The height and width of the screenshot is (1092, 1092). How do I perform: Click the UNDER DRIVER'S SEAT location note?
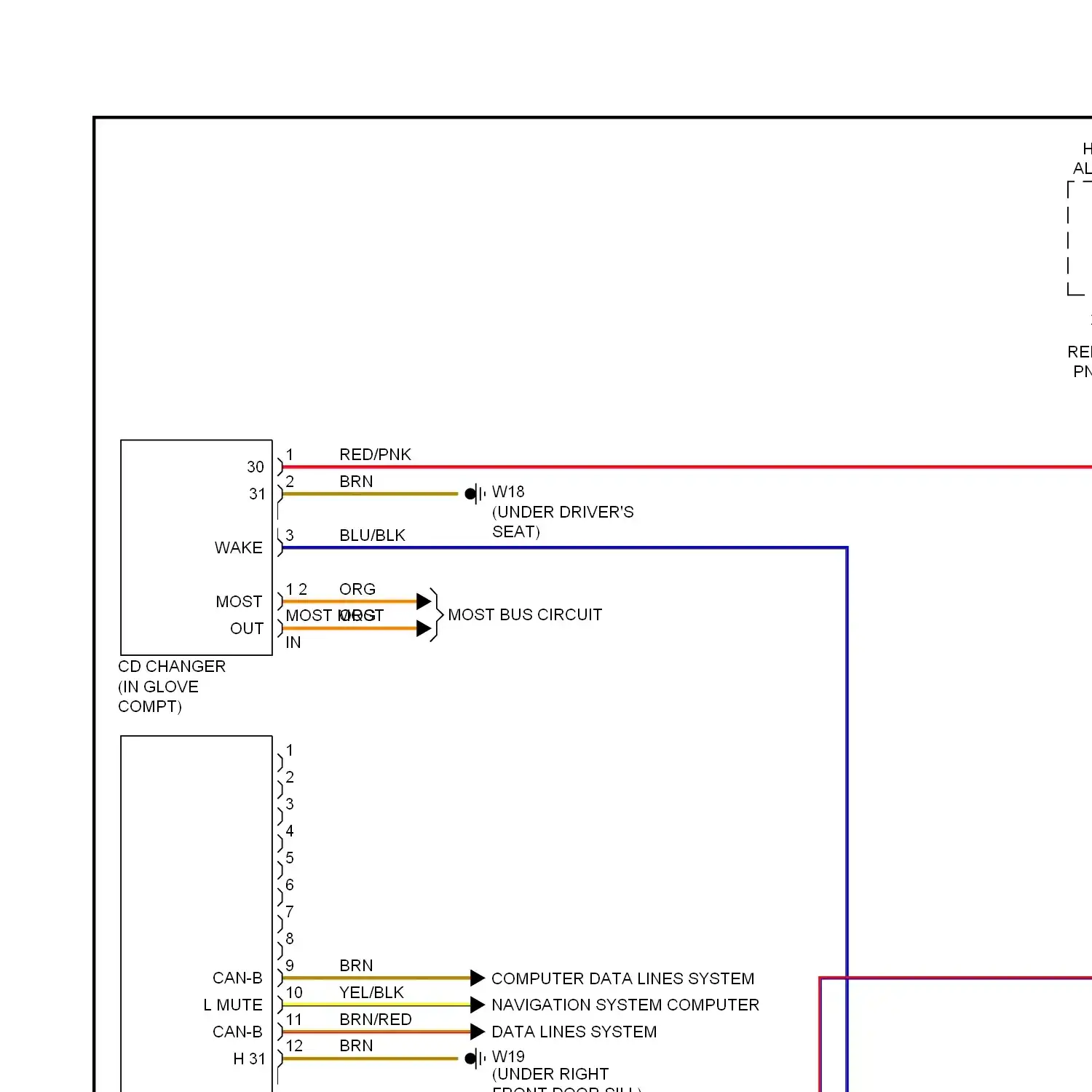pos(563,522)
